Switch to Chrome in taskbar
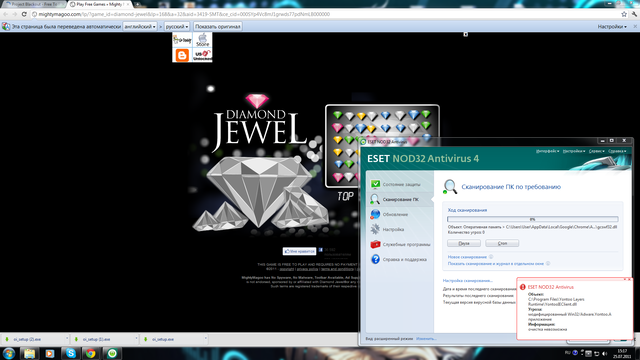Image resolution: width=640 pixels, height=360 pixels. (x=91, y=353)
